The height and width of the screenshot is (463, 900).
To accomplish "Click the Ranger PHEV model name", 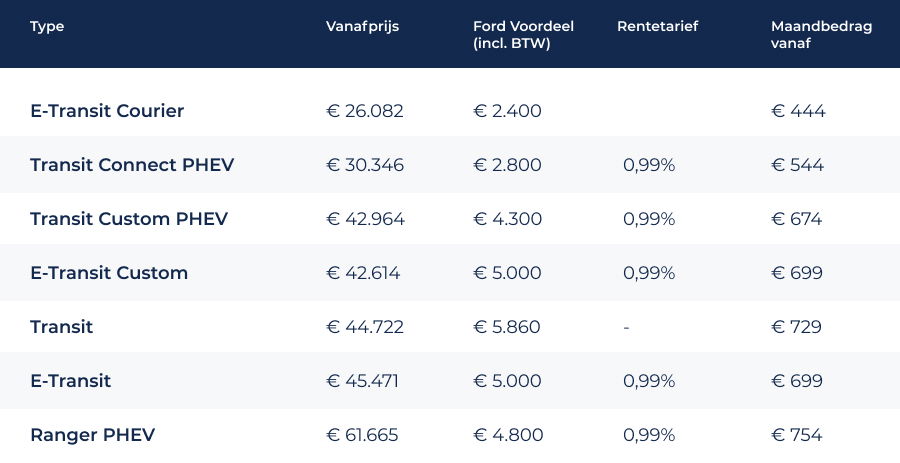I will [92, 435].
